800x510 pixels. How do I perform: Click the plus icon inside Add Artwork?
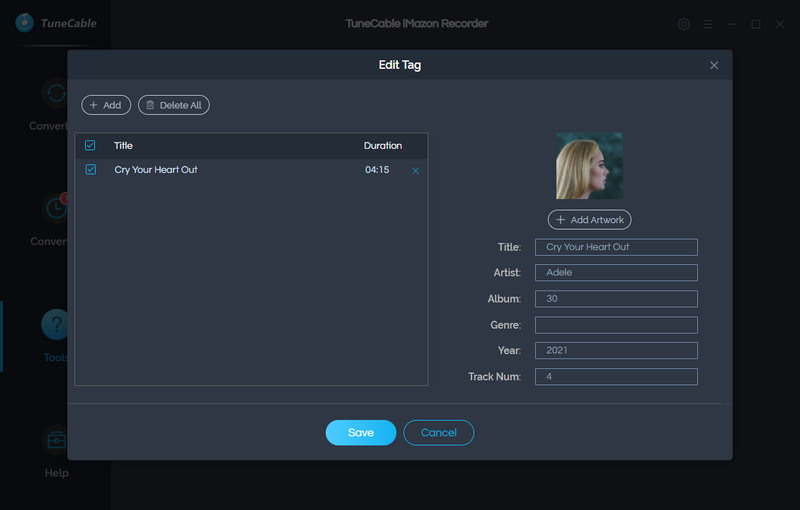(560, 220)
